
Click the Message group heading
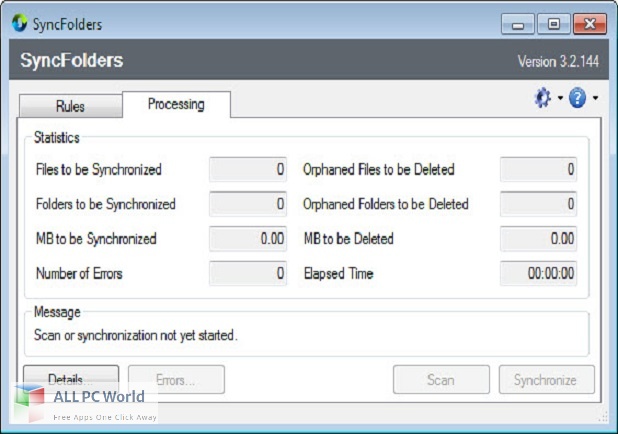click(57, 312)
